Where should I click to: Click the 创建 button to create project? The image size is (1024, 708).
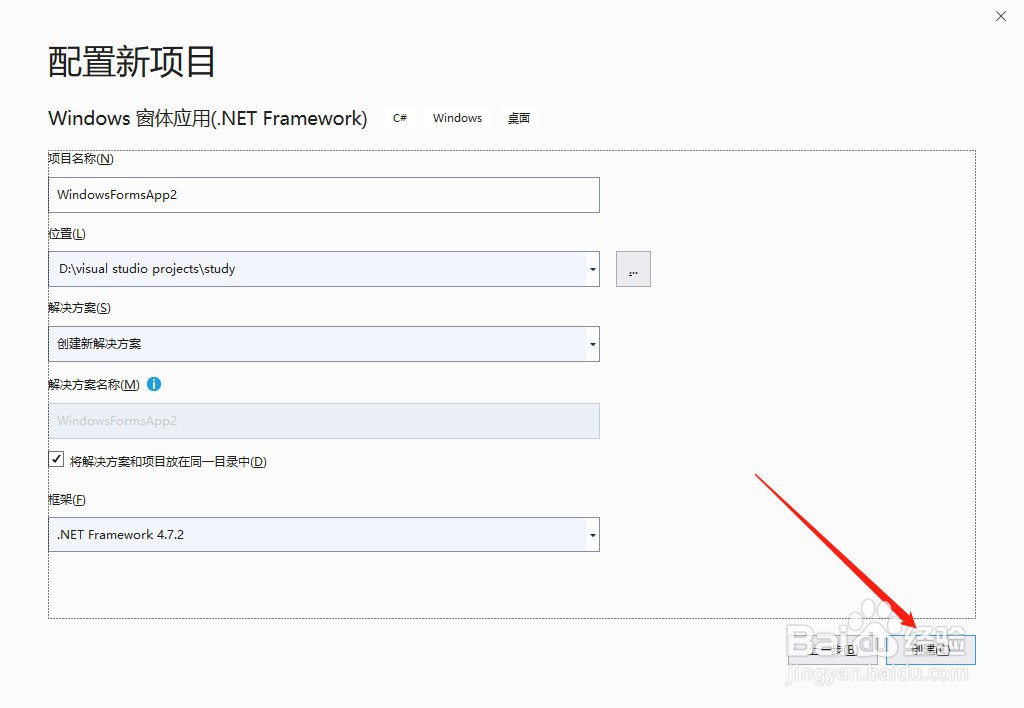(930, 649)
